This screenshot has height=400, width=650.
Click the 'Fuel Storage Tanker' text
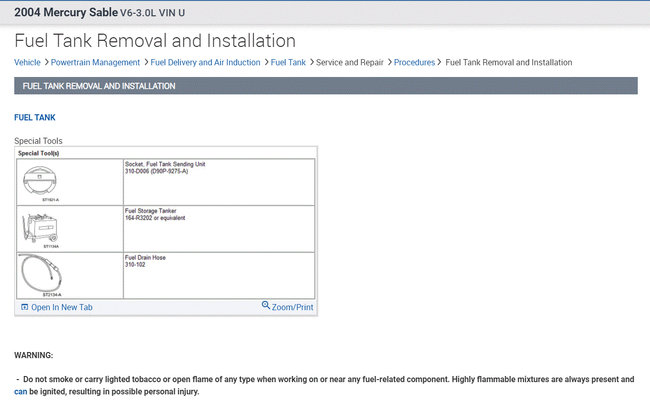click(150, 211)
